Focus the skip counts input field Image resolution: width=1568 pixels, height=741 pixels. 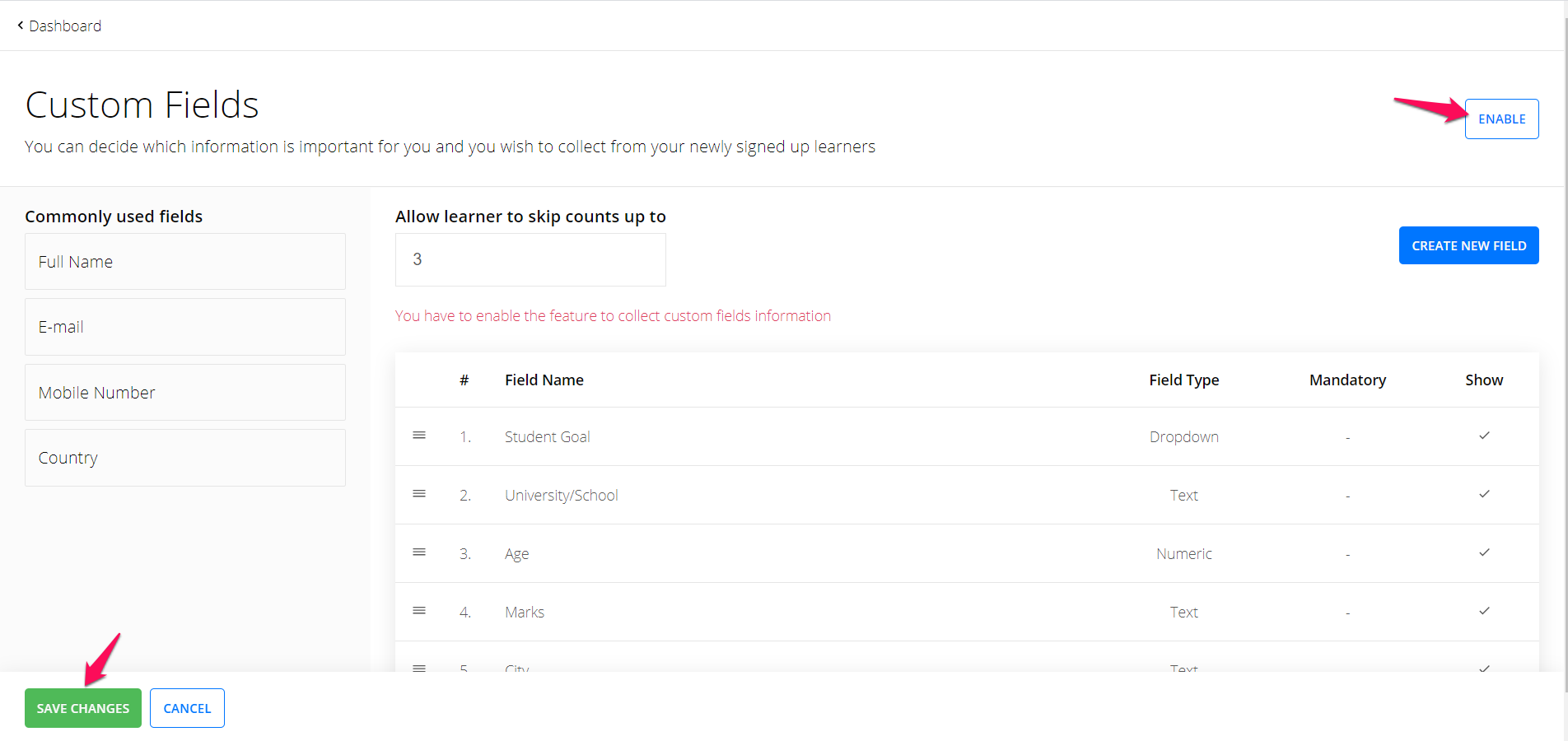pyautogui.click(x=530, y=259)
